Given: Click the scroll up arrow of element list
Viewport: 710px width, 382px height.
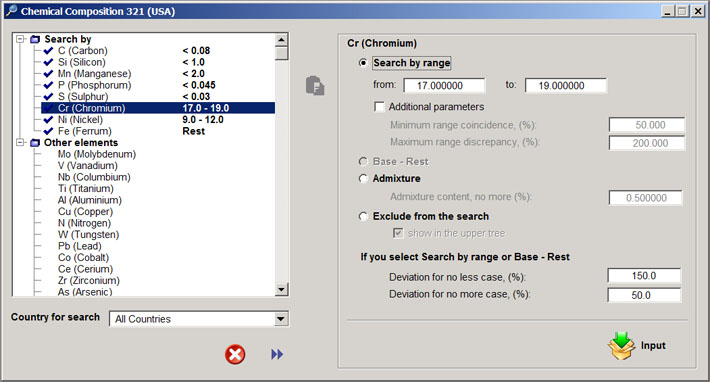Looking at the screenshot, I should (281, 40).
